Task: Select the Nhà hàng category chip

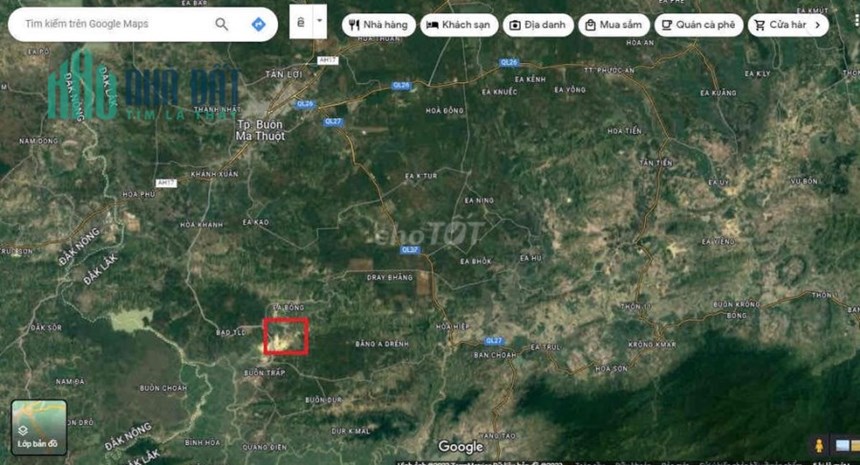Action: point(378,25)
